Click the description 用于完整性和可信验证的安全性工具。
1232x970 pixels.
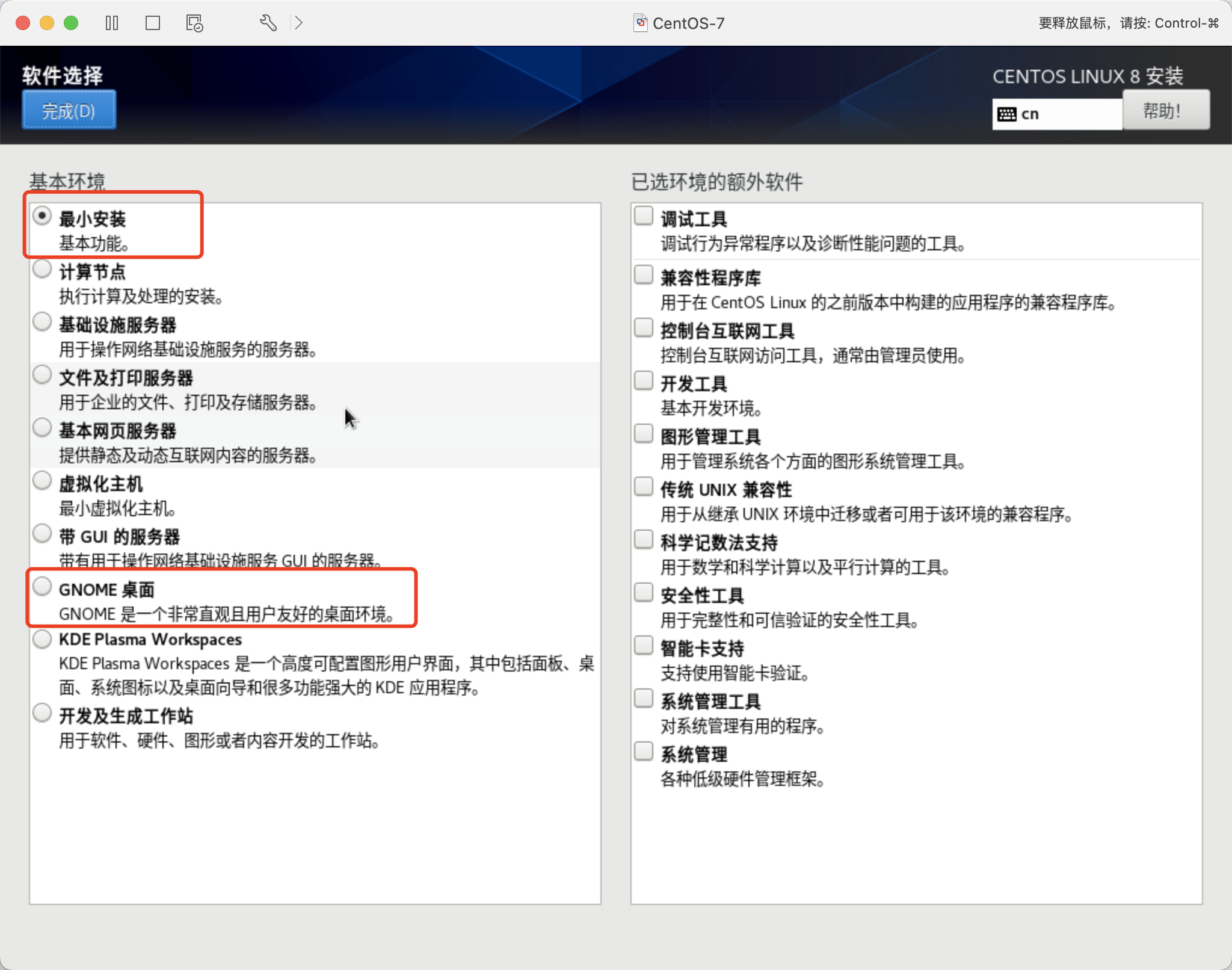point(790,620)
